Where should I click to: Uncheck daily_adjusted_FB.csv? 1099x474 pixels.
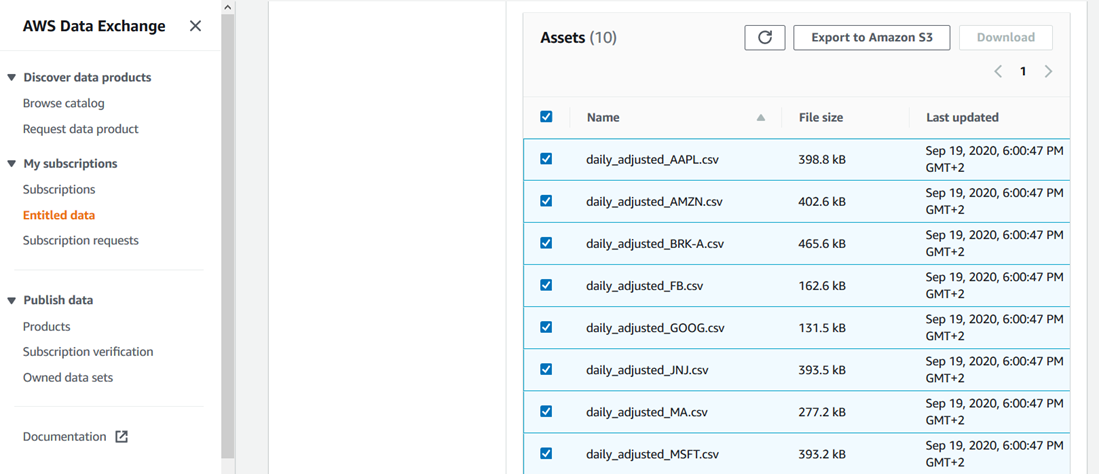[546, 285]
